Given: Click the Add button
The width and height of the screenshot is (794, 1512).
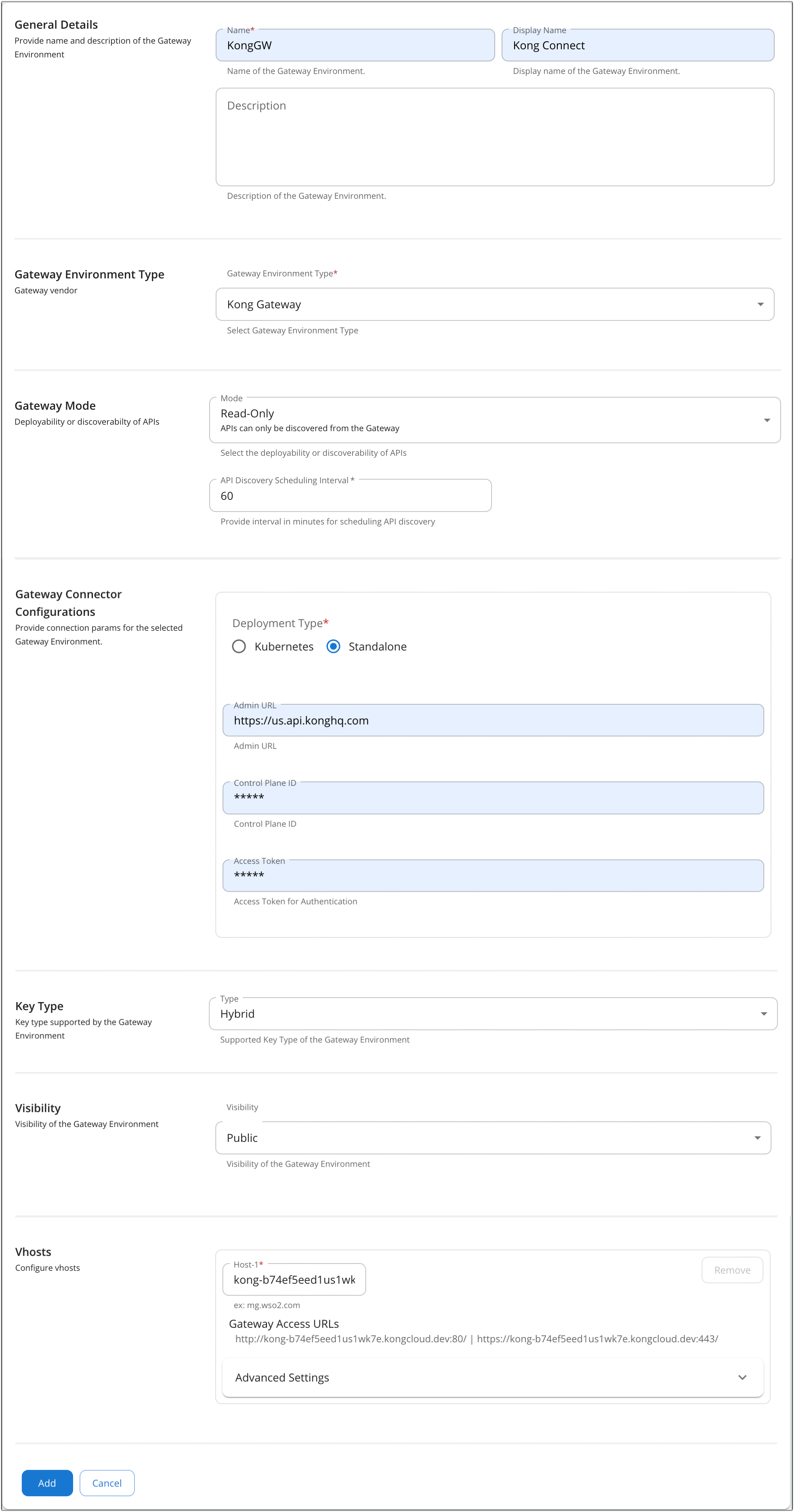Looking at the screenshot, I should click(x=47, y=1483).
